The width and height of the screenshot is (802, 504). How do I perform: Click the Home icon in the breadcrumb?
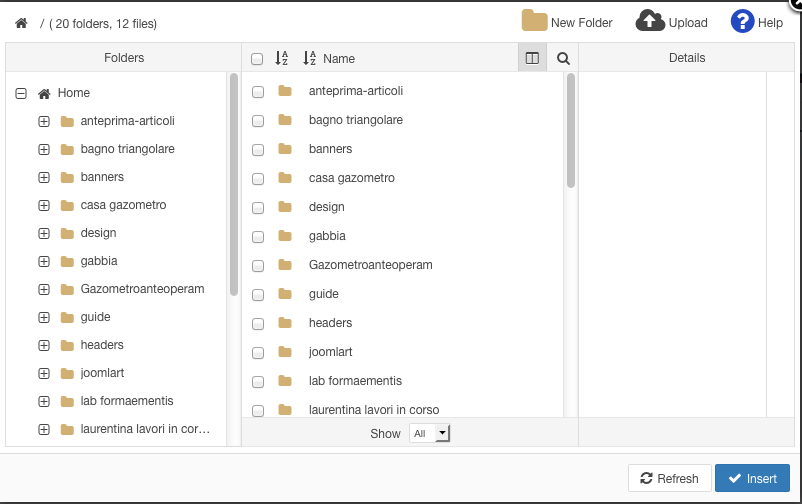click(x=21, y=23)
